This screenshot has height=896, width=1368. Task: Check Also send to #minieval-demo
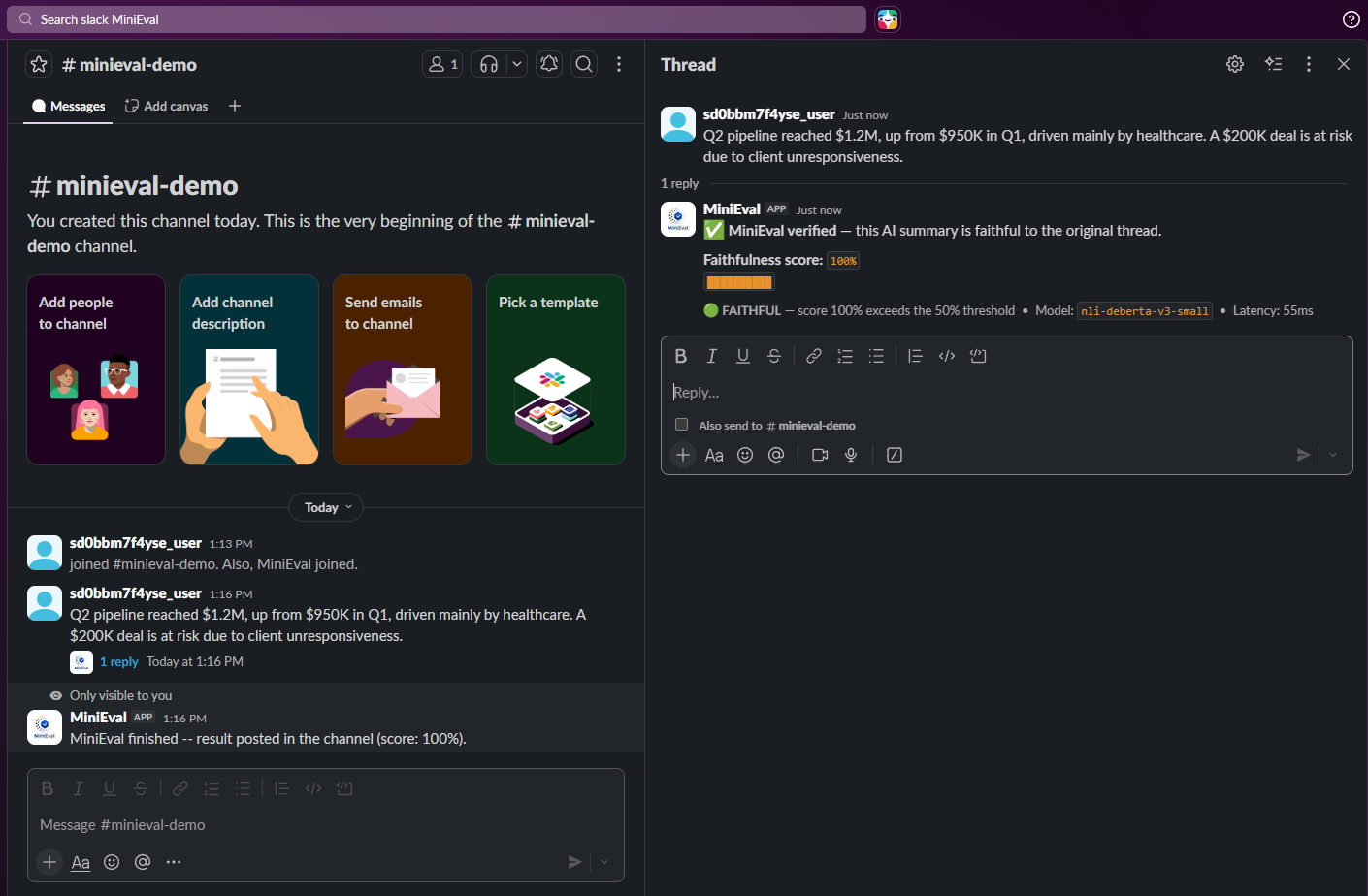tap(681, 425)
